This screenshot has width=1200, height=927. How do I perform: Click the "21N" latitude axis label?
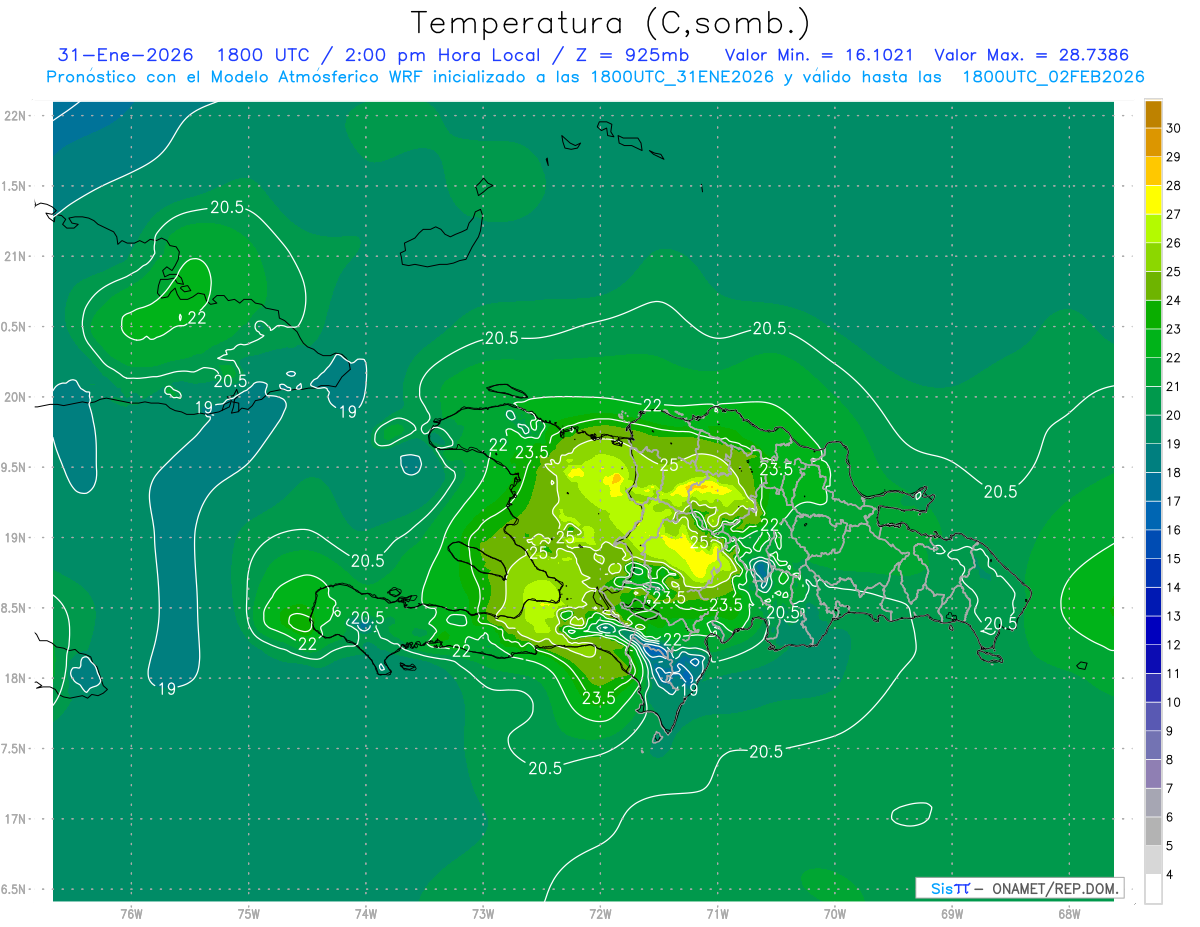16,256
